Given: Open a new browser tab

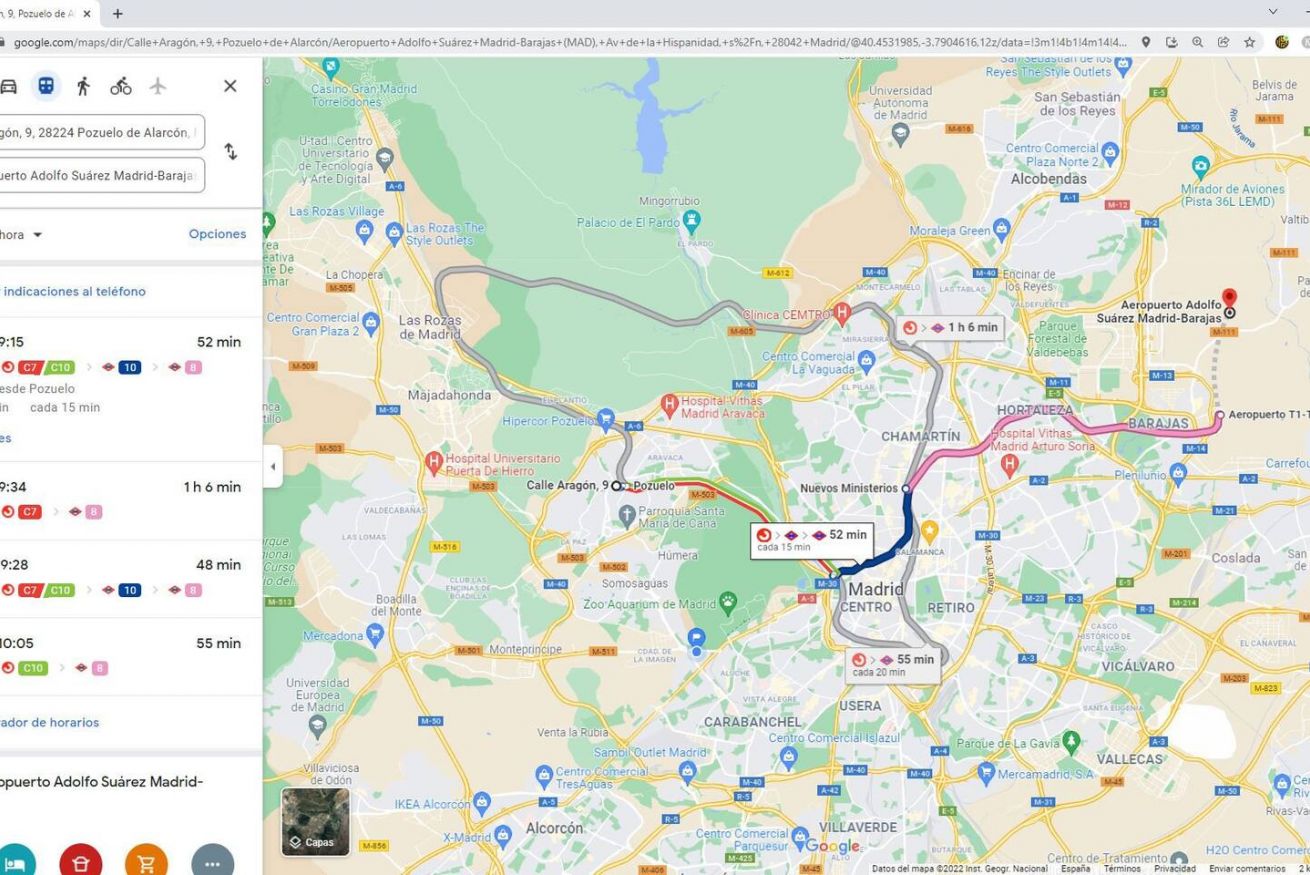Looking at the screenshot, I should click(x=118, y=14).
